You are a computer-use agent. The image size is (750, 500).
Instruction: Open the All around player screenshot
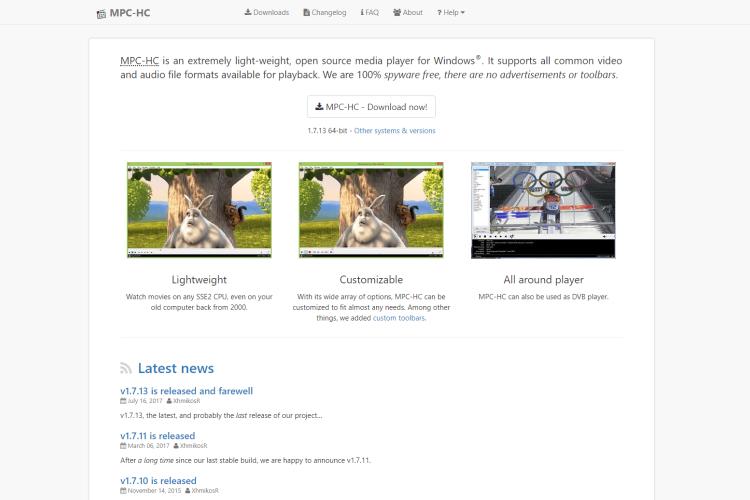[x=543, y=210]
